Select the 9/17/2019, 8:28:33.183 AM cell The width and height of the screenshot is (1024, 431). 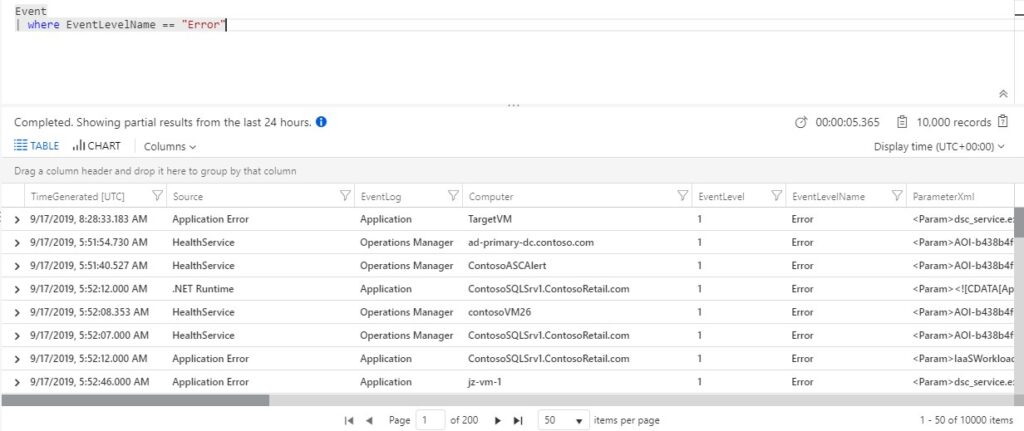coord(89,219)
